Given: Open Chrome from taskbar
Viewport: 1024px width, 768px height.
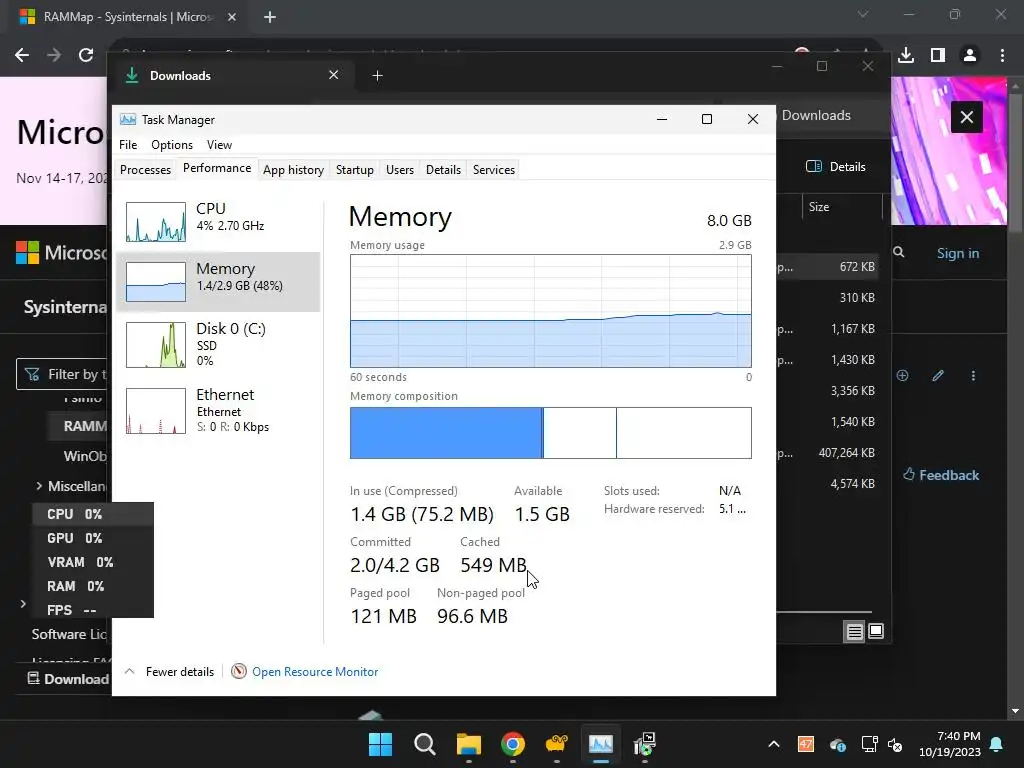Looking at the screenshot, I should pos(513,744).
